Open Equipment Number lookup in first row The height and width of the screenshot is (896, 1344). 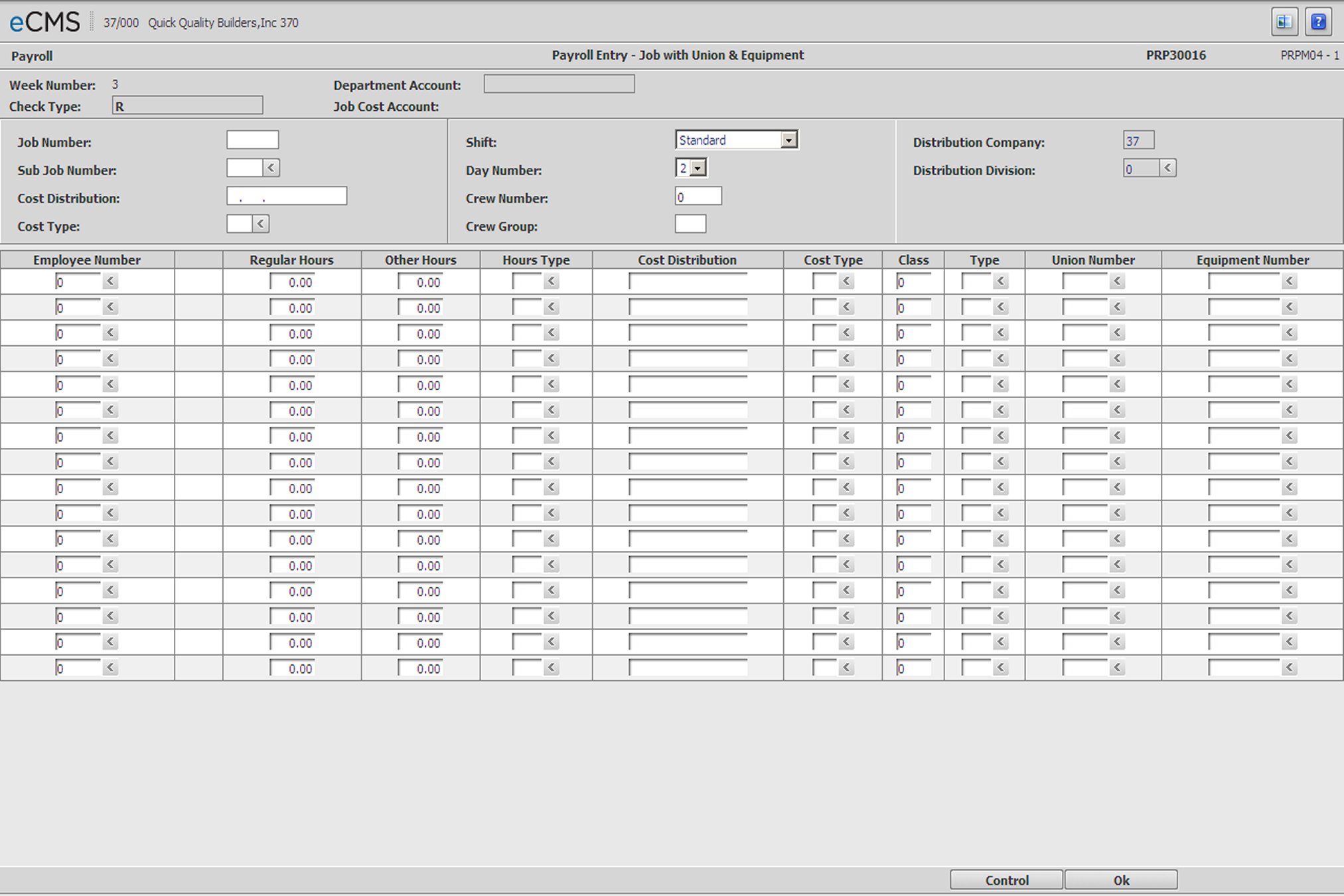pos(1290,281)
